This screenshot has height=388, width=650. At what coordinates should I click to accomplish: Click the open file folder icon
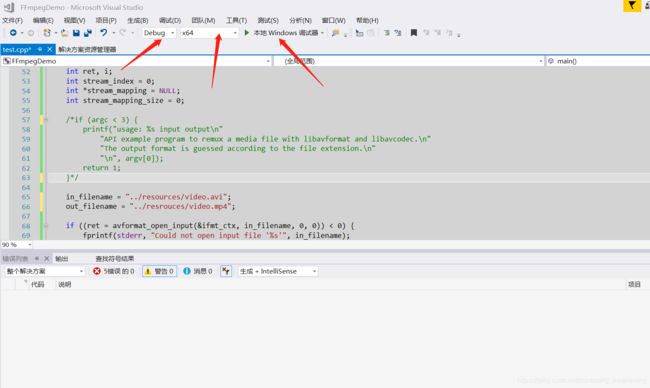64,33
